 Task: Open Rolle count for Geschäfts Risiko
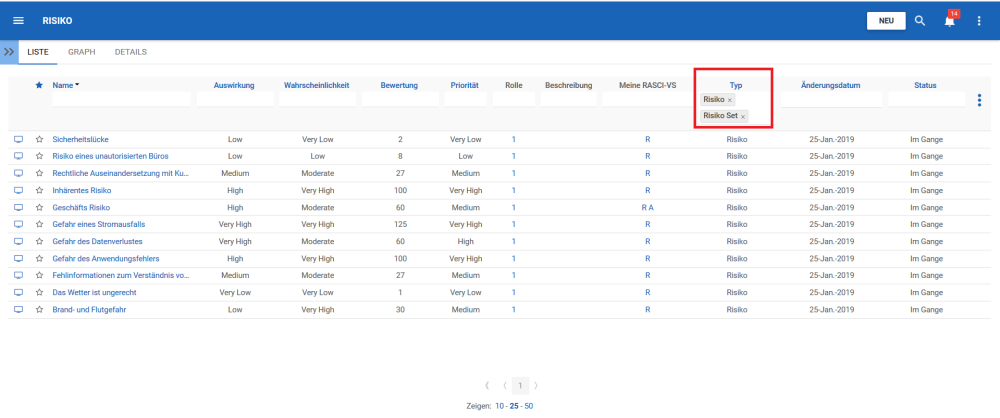(x=513, y=207)
